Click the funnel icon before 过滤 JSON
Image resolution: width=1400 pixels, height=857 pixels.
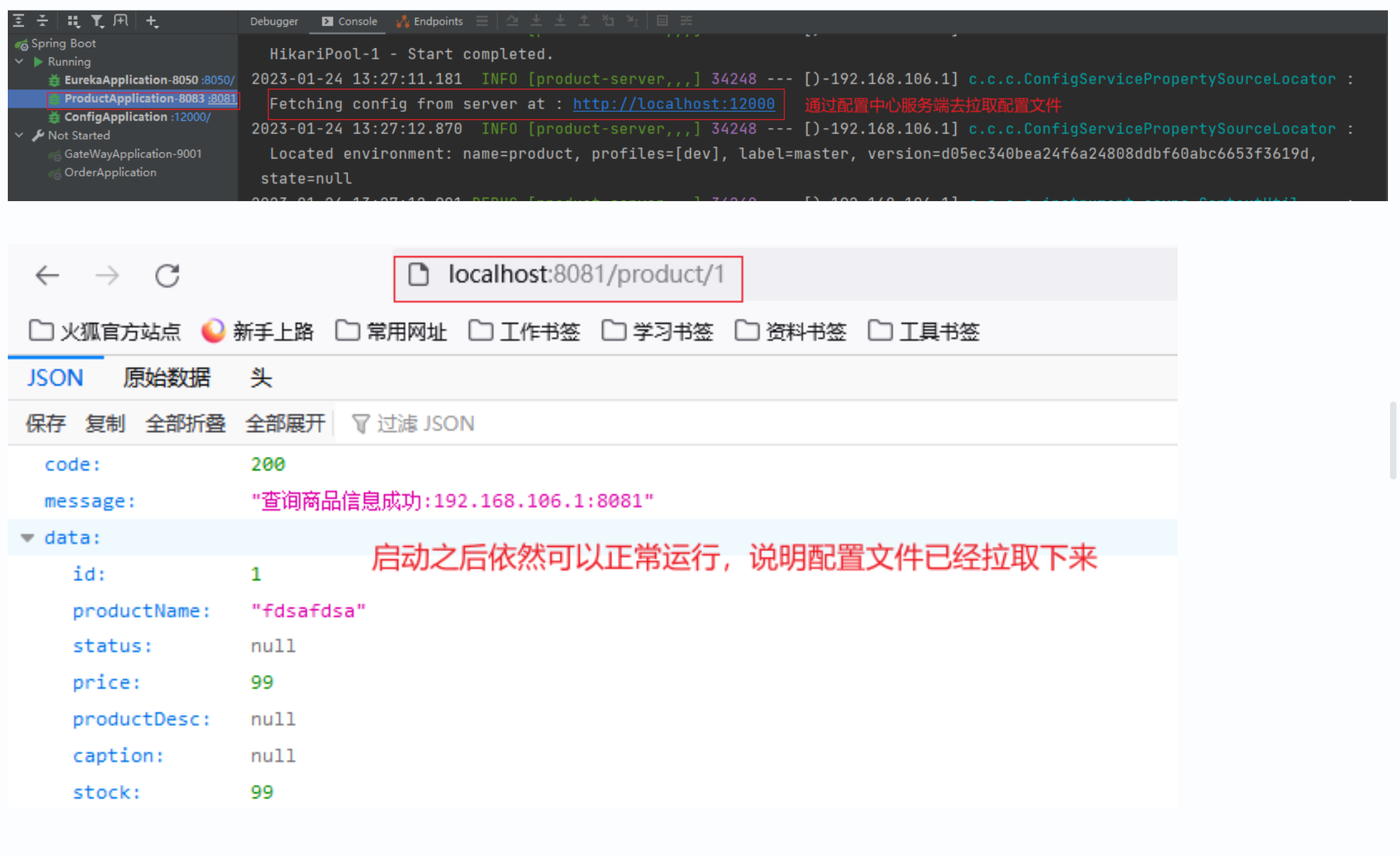(x=361, y=424)
